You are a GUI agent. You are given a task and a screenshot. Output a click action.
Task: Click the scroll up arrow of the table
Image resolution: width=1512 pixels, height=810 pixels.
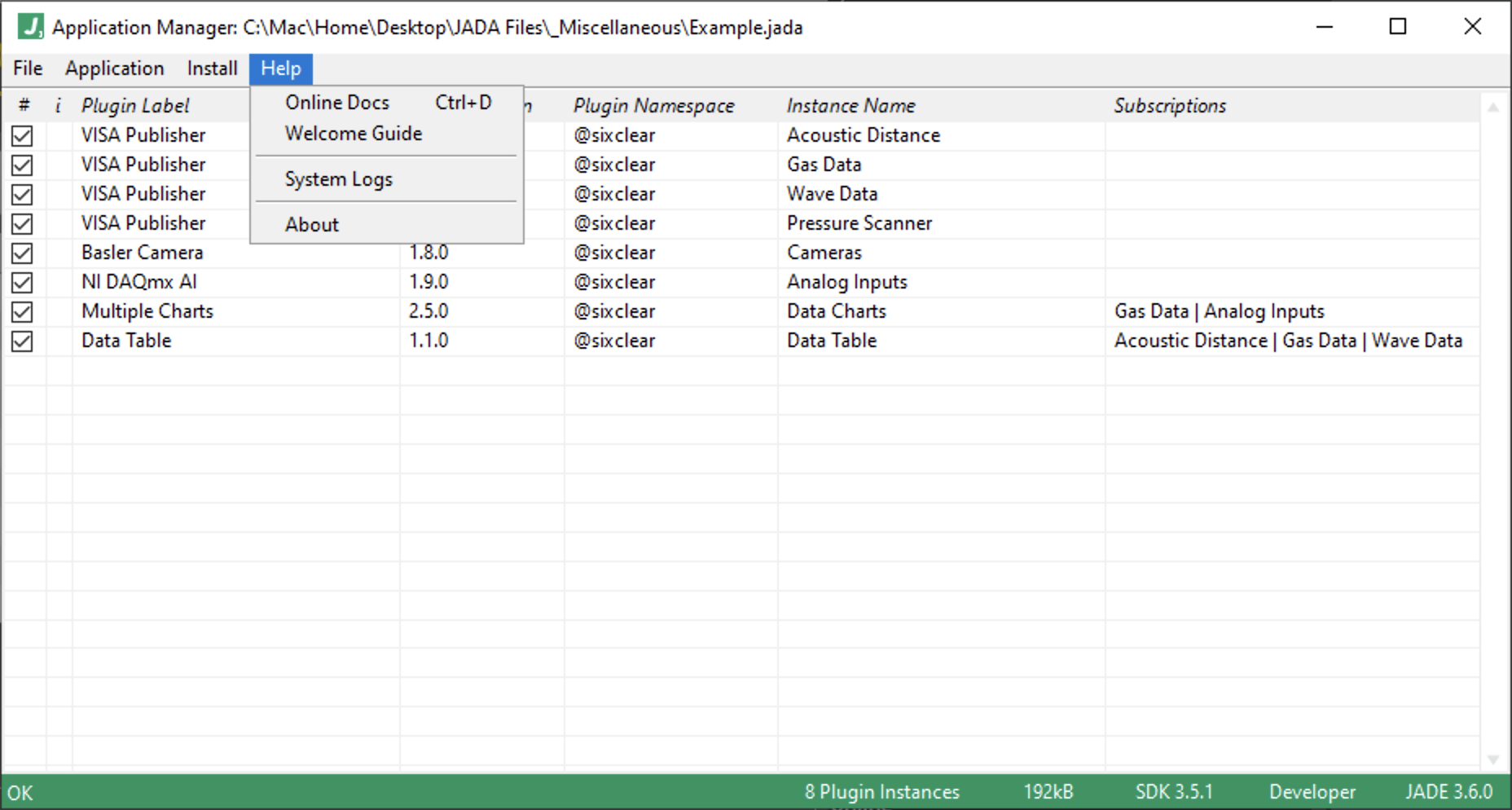(1493, 107)
